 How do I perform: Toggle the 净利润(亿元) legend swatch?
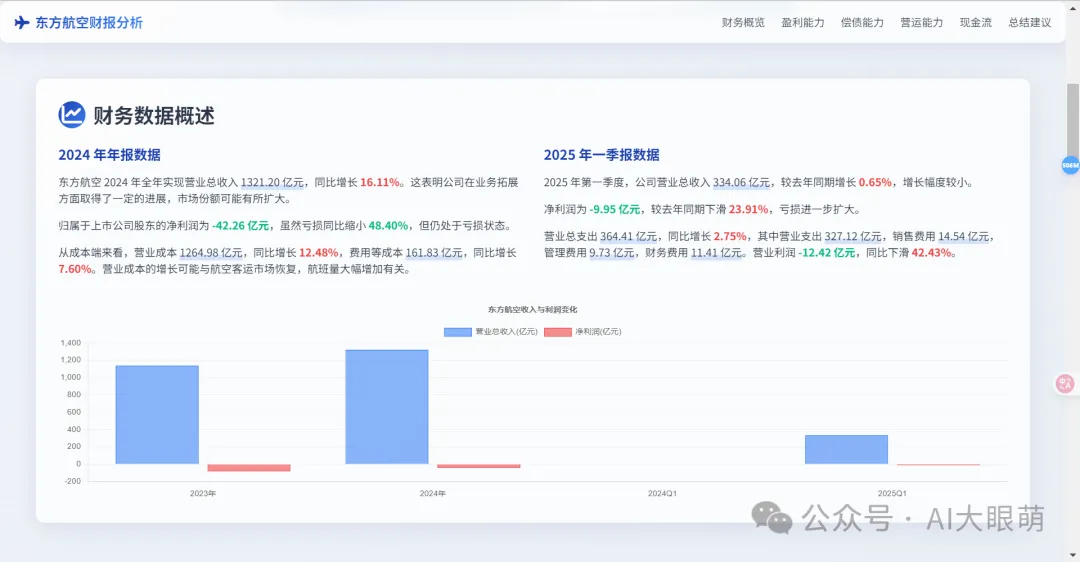click(x=557, y=332)
